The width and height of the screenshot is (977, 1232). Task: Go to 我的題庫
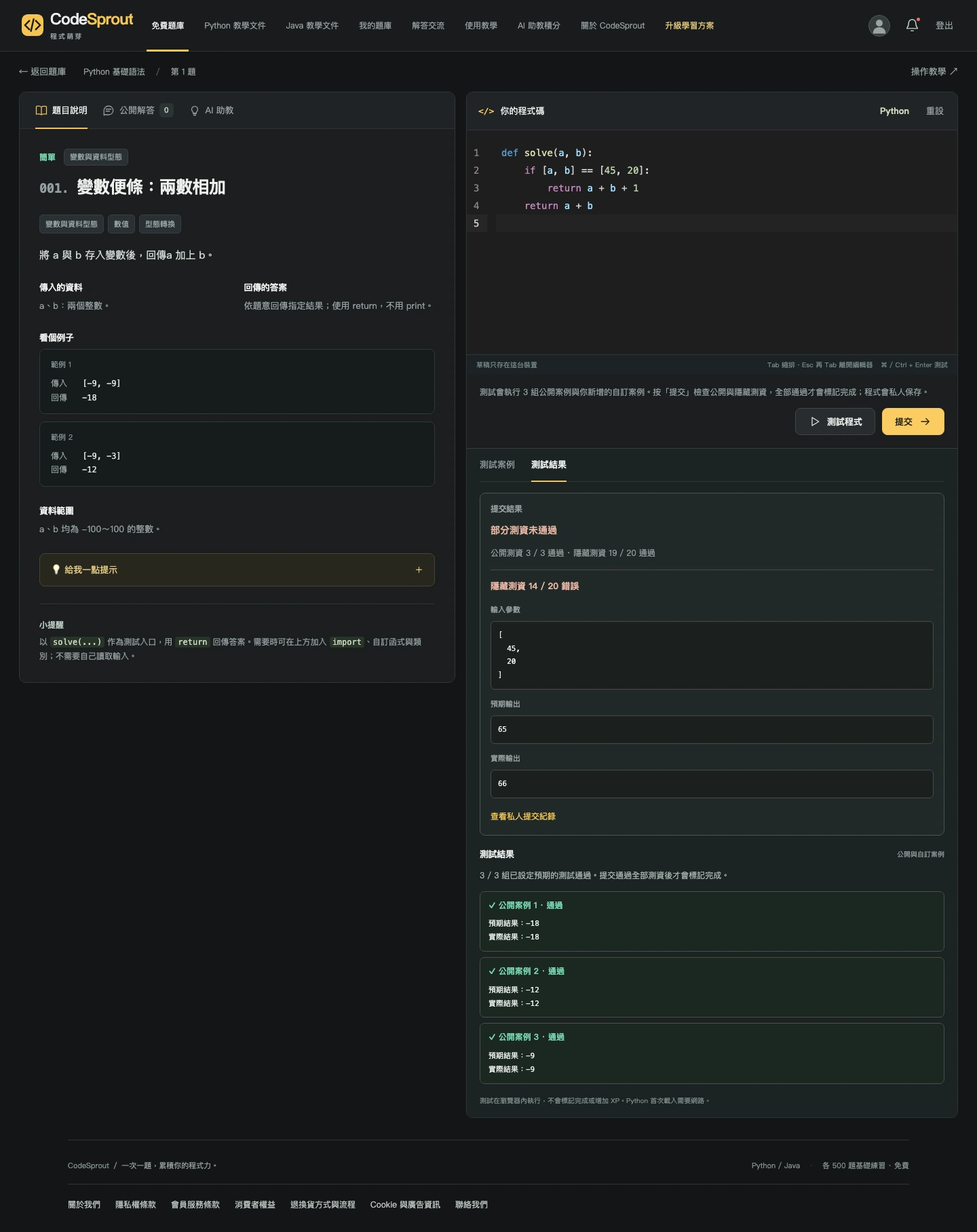point(375,26)
